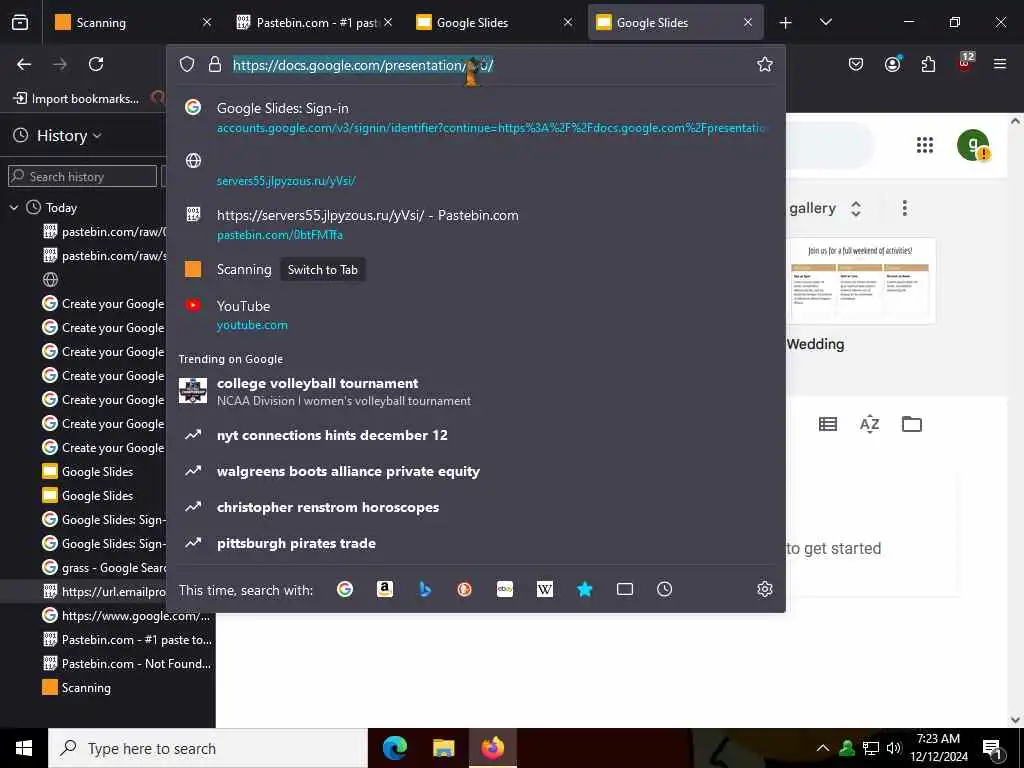Close the Scanning tab
This screenshot has height=768, width=1024.
tap(207, 23)
